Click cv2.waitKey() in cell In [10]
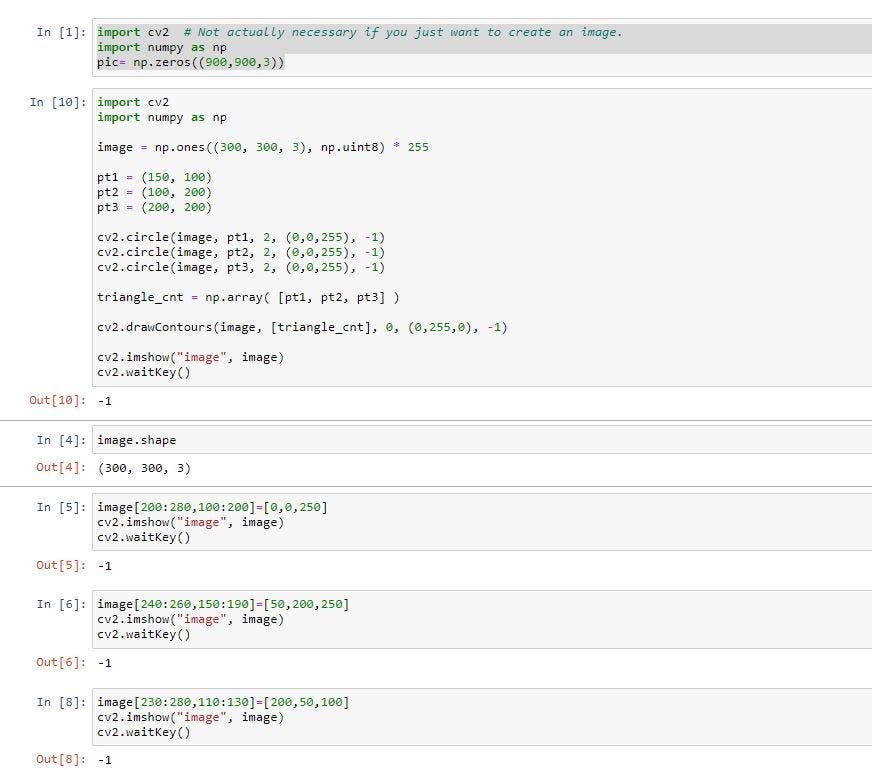Screen dimensions: 872x770 143,372
